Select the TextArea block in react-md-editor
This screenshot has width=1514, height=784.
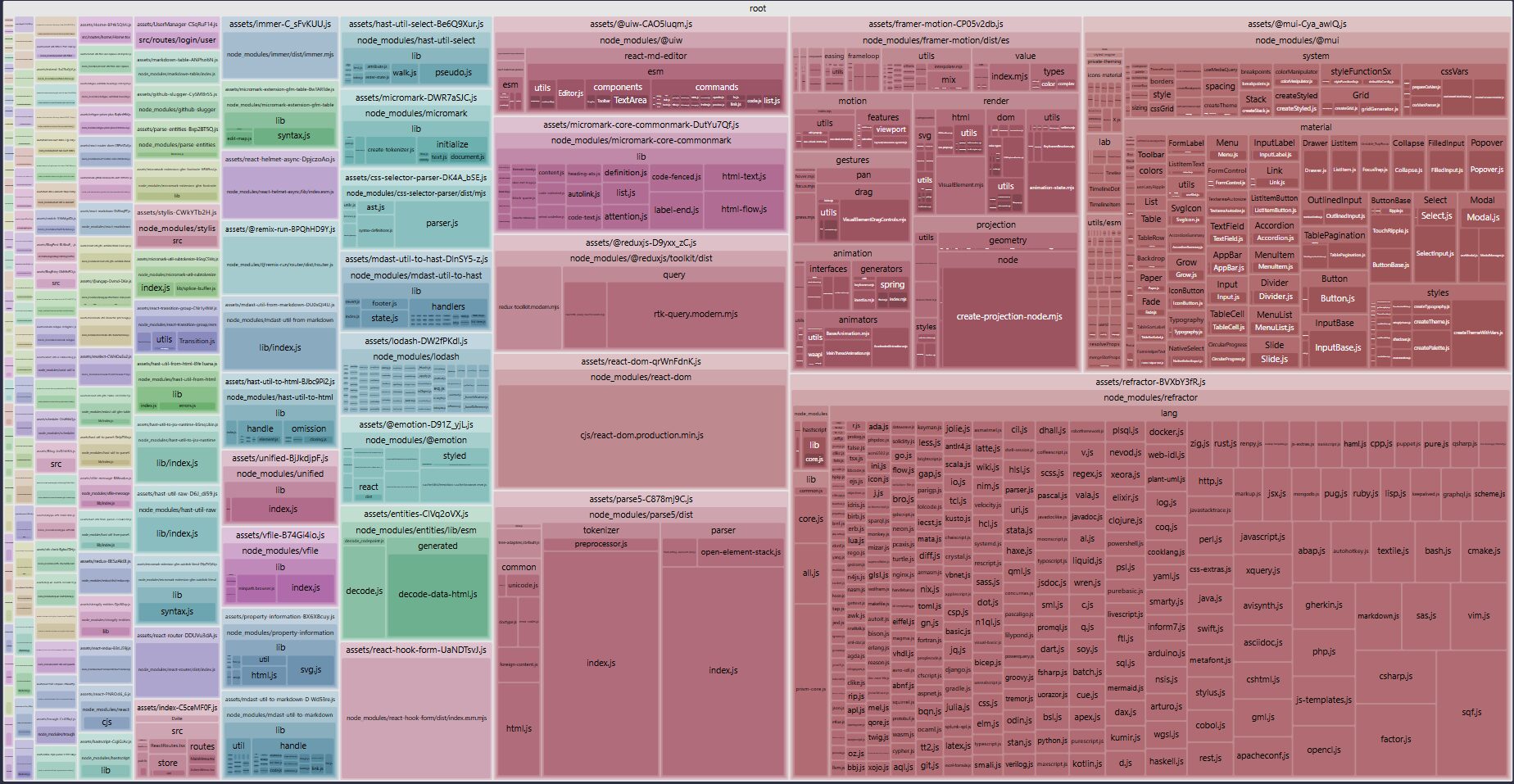(x=630, y=100)
